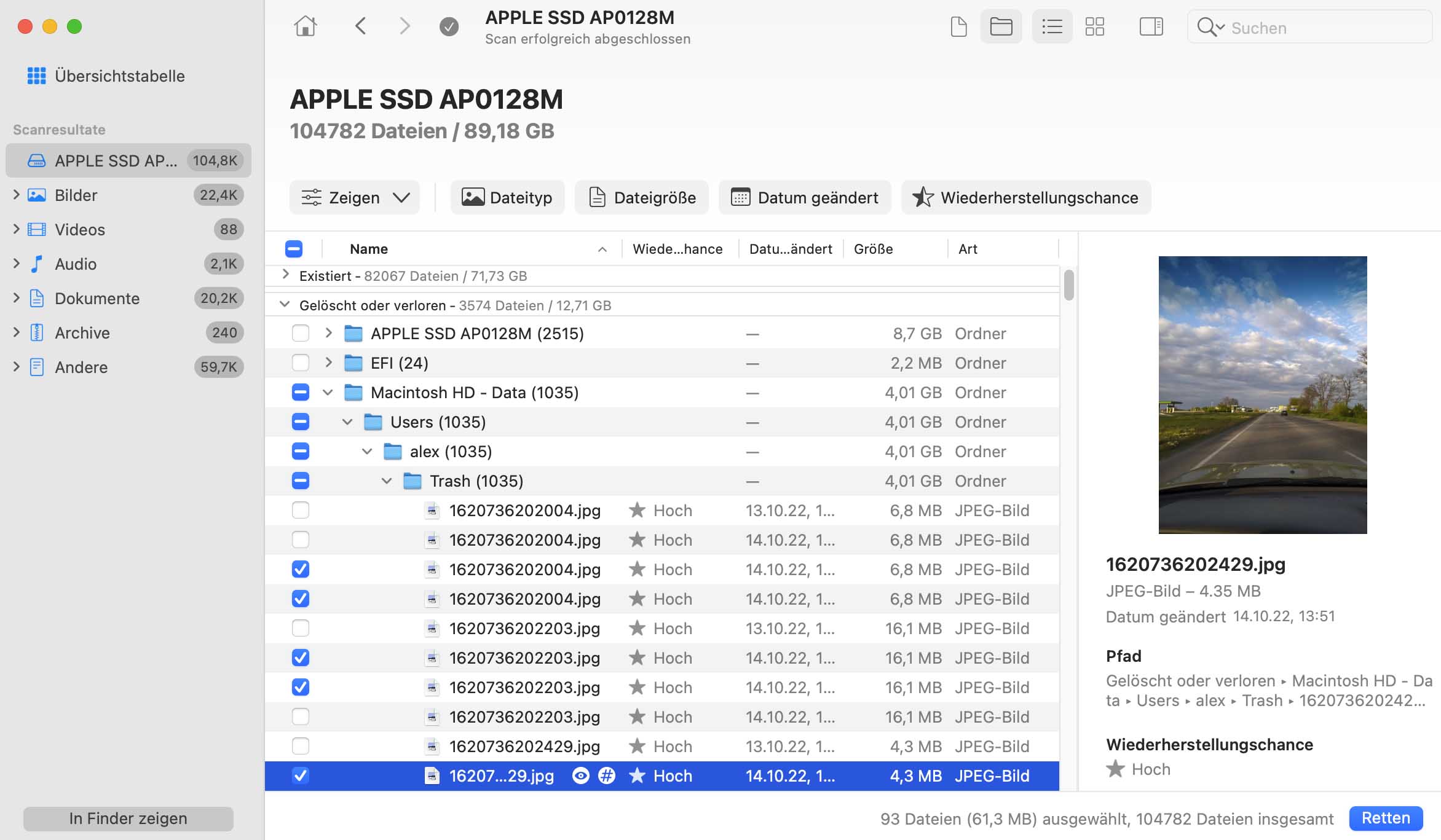1441x840 pixels.
Task: Expand the EFI (24) folder
Action: pyautogui.click(x=328, y=363)
